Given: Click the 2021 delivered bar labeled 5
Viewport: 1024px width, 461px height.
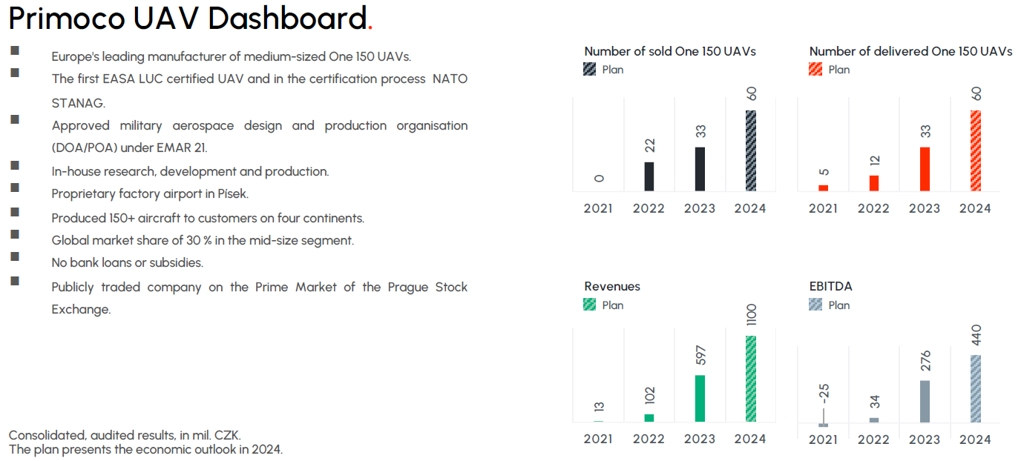Looking at the screenshot, I should coord(824,188).
